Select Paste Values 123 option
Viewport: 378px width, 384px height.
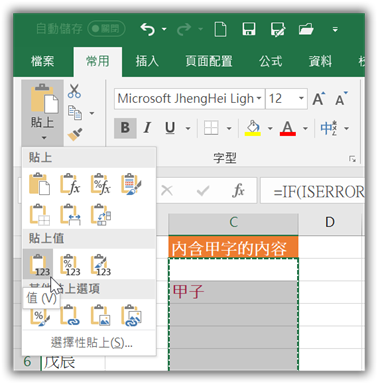39,265
